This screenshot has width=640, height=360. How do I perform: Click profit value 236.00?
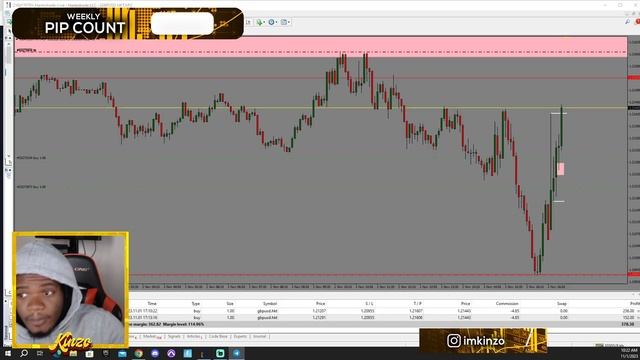click(x=629, y=311)
